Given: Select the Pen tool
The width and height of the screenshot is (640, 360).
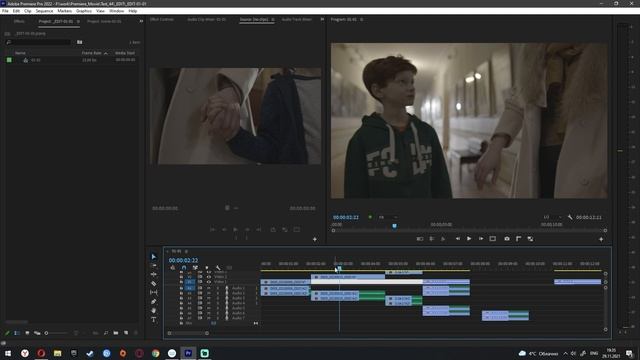Looking at the screenshot, I should 153,301.
